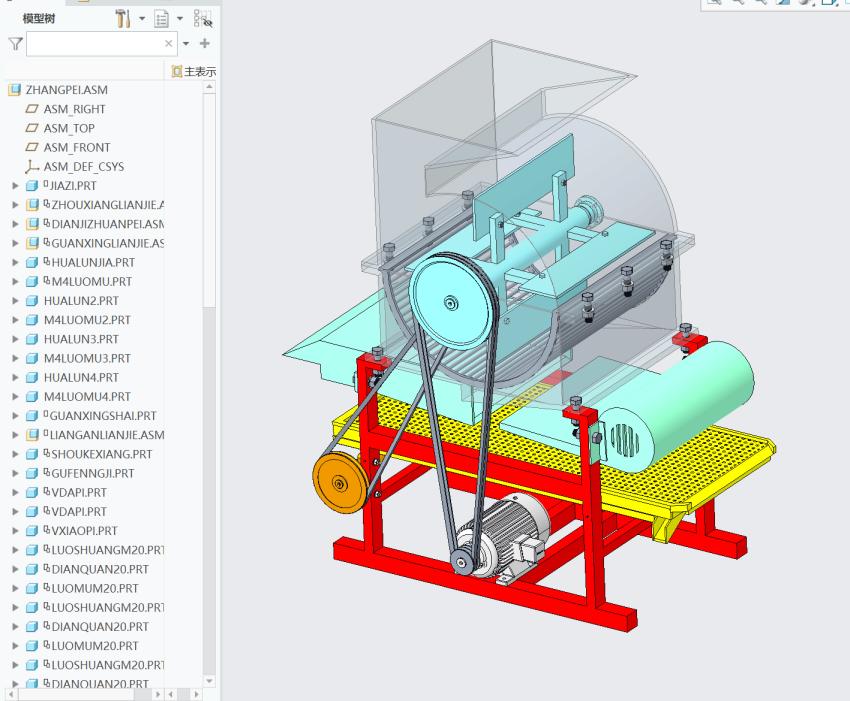Click the filter funnel icon
850x701 pixels.
click(x=14, y=44)
